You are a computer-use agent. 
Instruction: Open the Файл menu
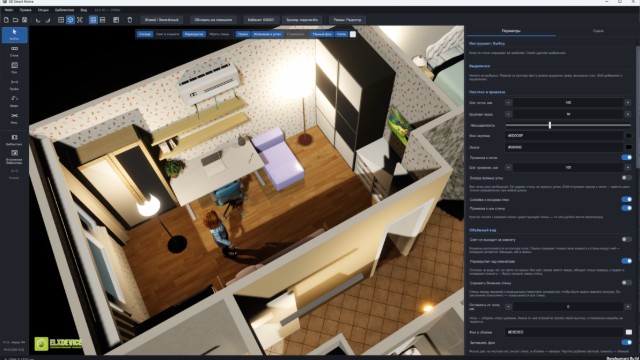(9, 10)
